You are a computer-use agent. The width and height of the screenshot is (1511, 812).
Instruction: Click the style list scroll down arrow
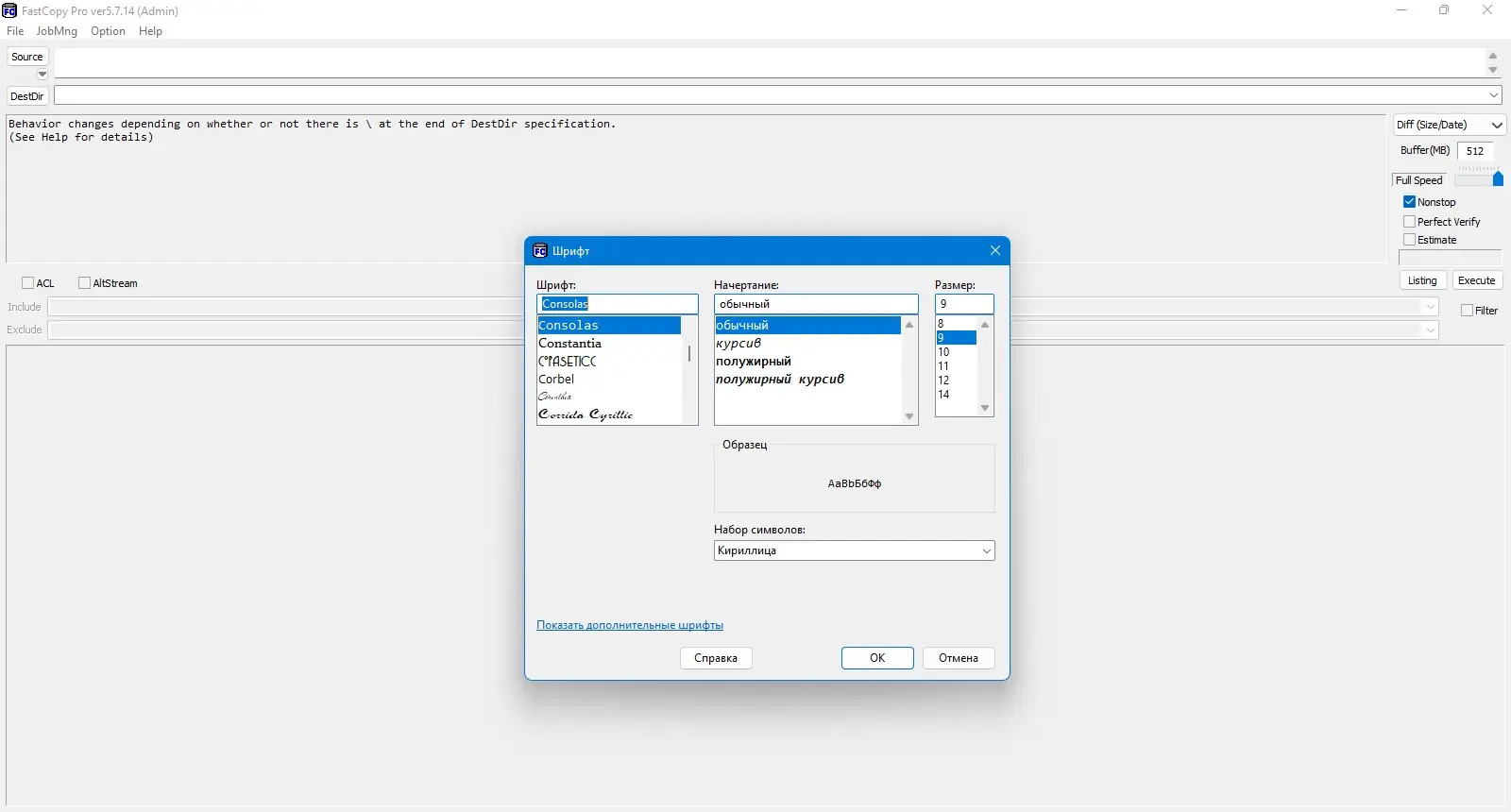(x=909, y=416)
